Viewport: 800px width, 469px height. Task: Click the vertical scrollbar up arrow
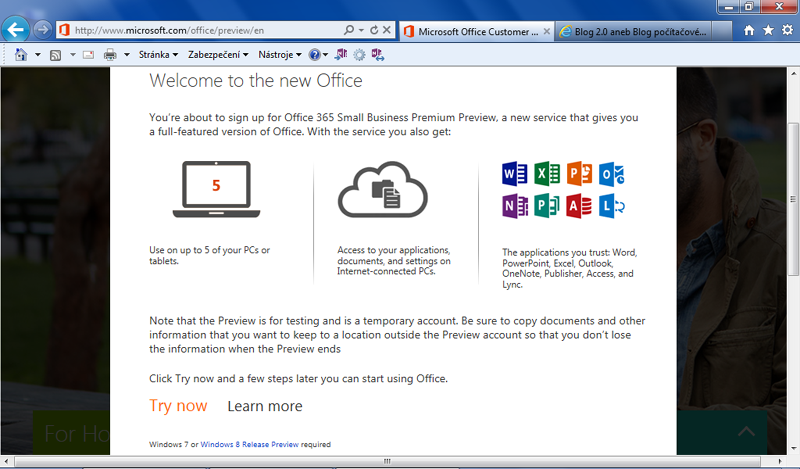pyautogui.click(x=793, y=73)
